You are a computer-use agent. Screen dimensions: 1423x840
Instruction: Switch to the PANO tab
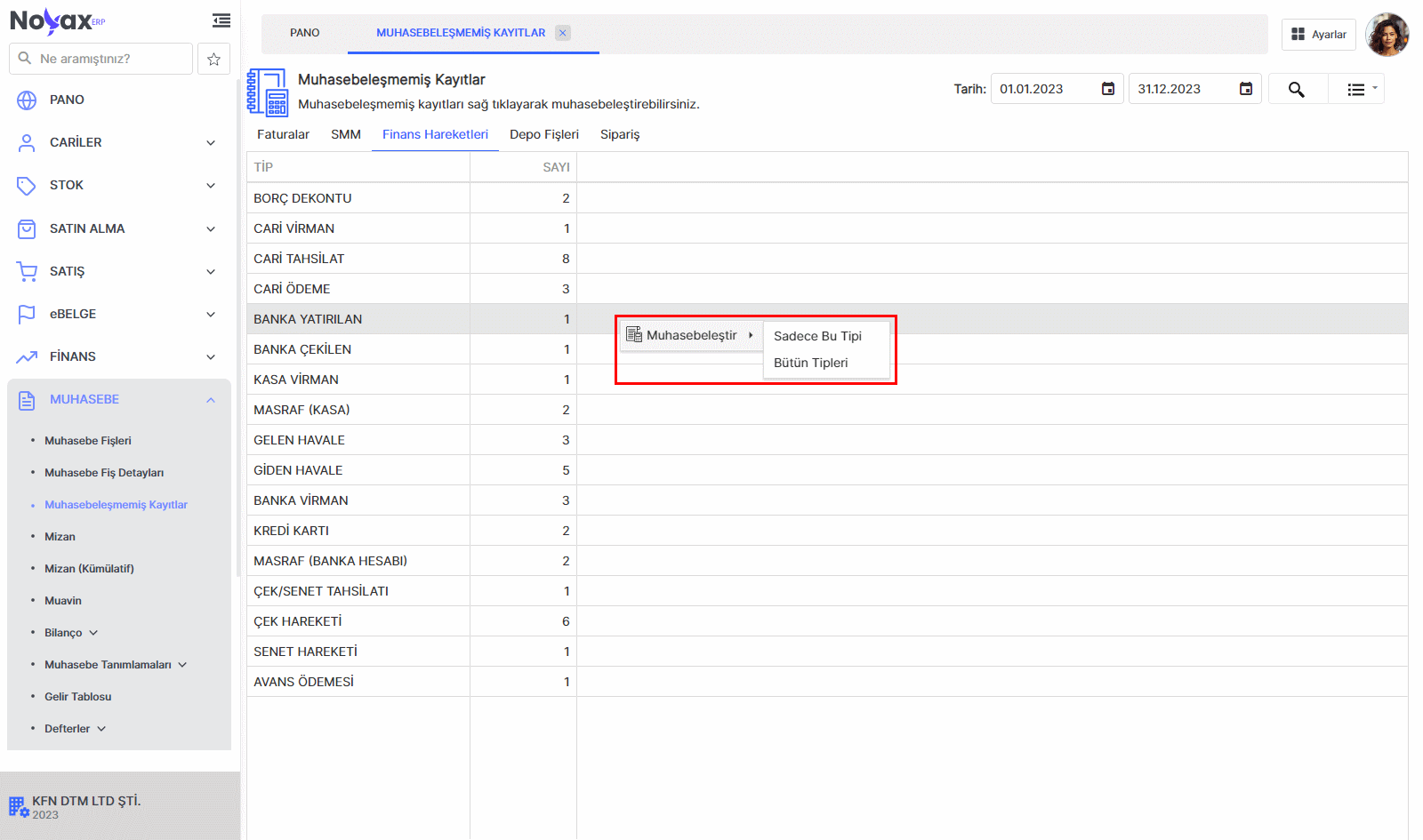click(305, 33)
